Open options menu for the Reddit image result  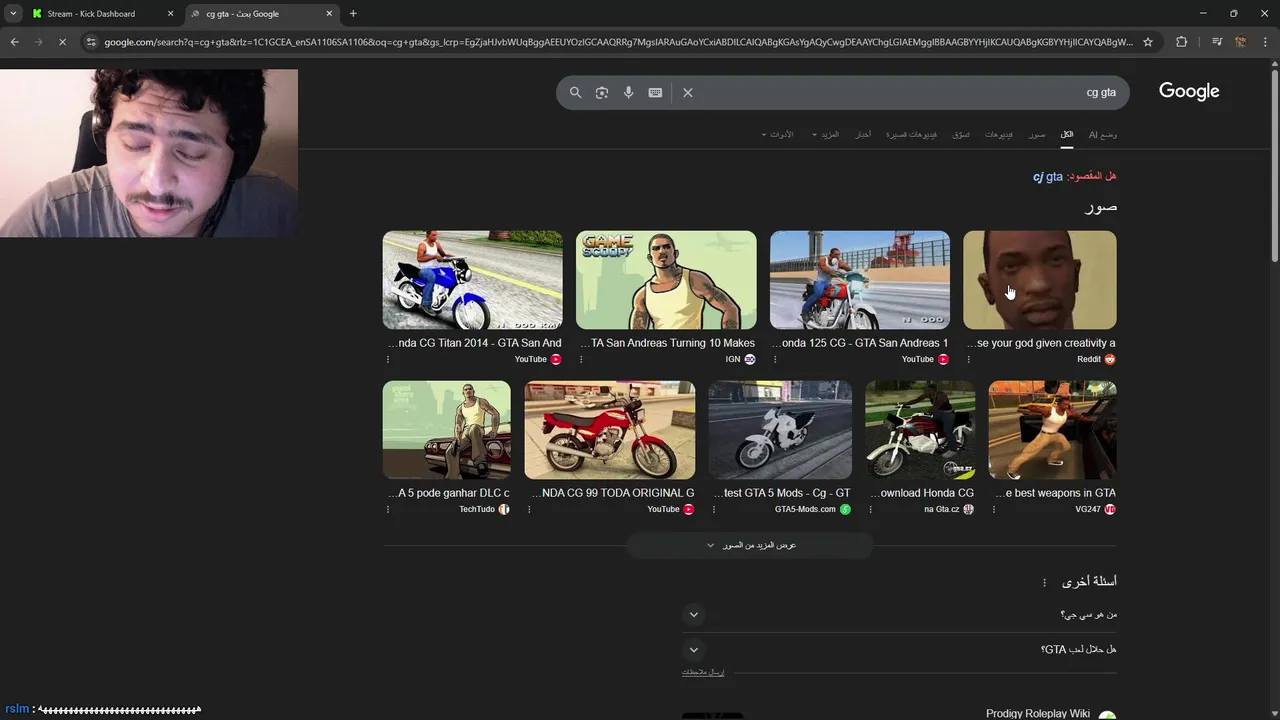point(968,359)
